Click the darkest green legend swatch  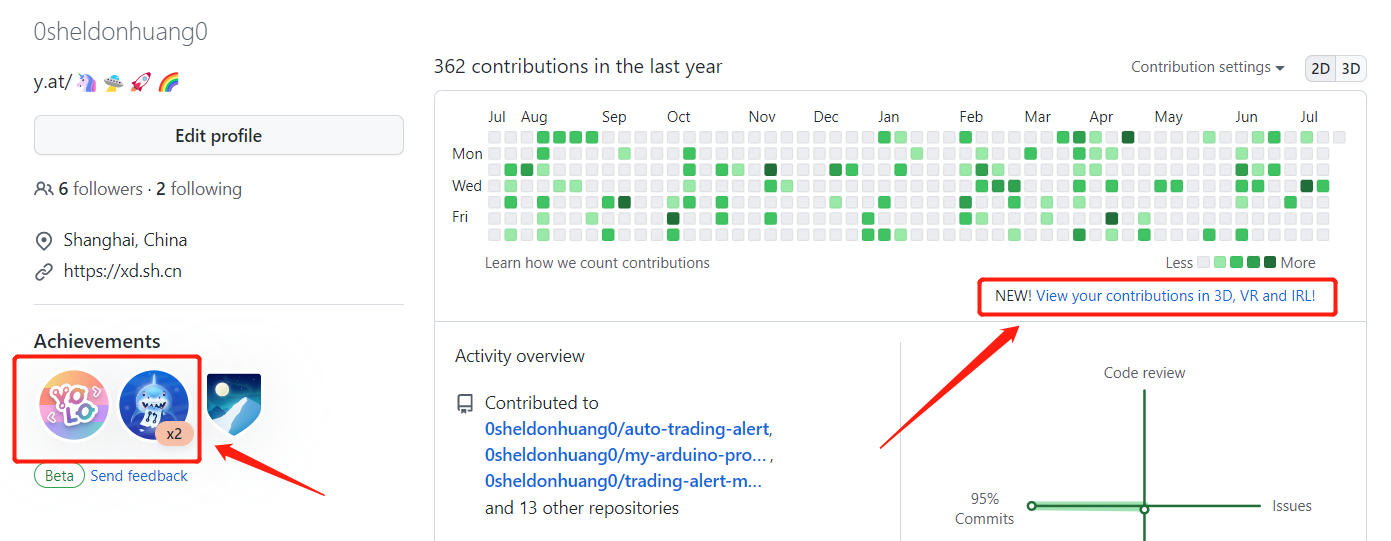(x=1270, y=263)
